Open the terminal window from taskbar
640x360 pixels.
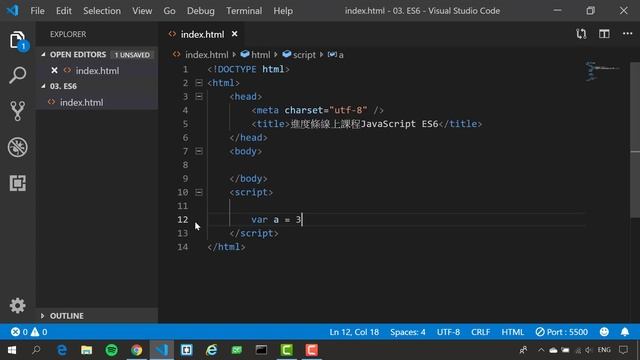(x=261, y=350)
